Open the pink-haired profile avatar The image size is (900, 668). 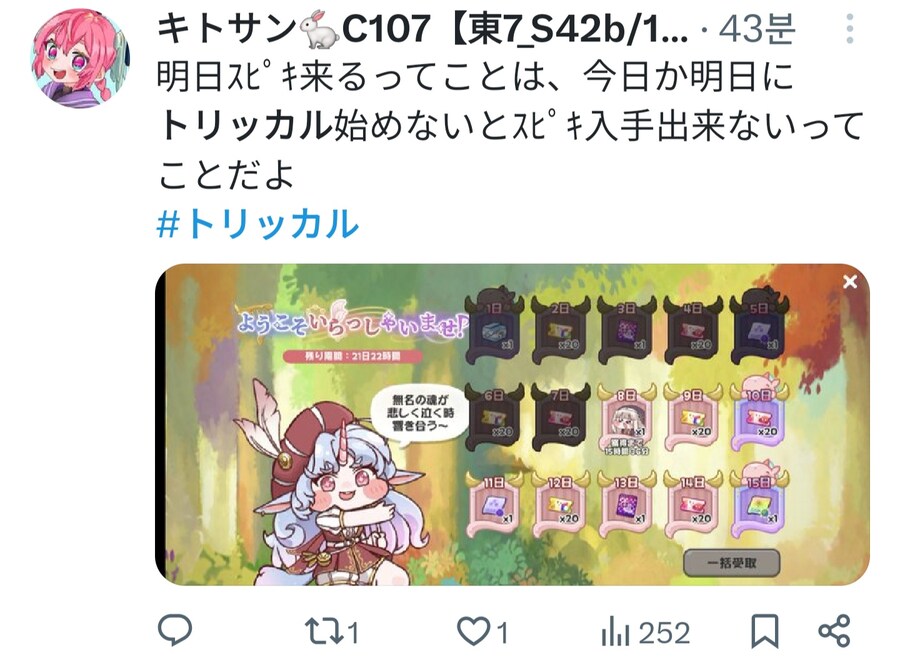pos(80,58)
